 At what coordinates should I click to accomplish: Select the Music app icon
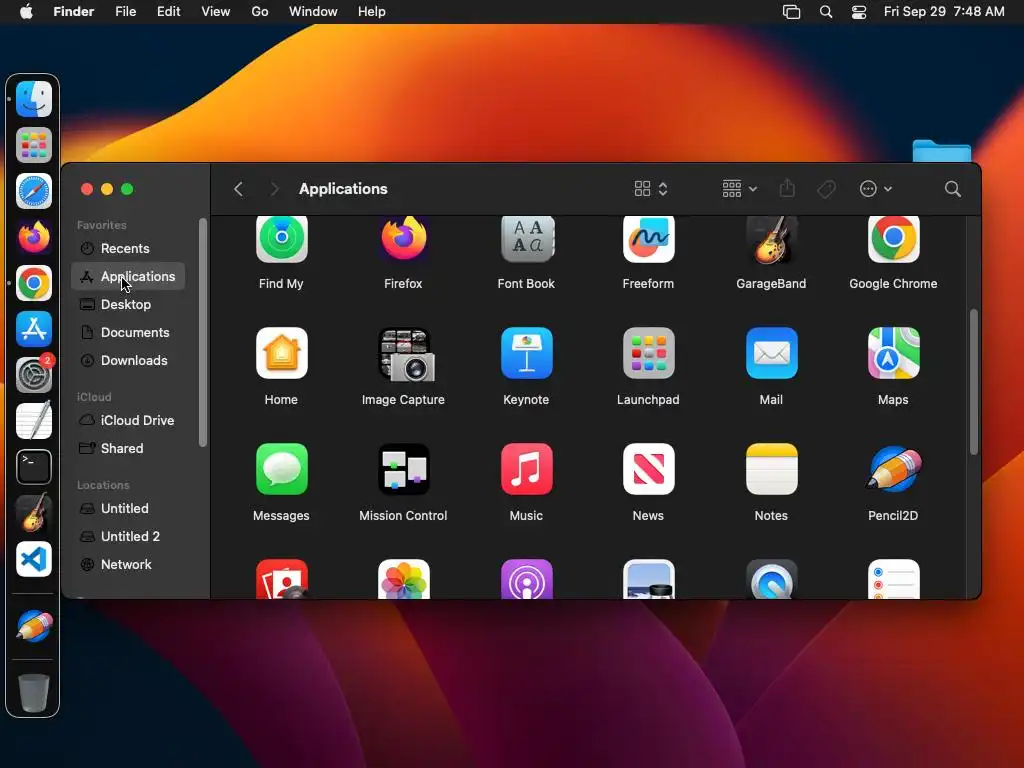(527, 469)
